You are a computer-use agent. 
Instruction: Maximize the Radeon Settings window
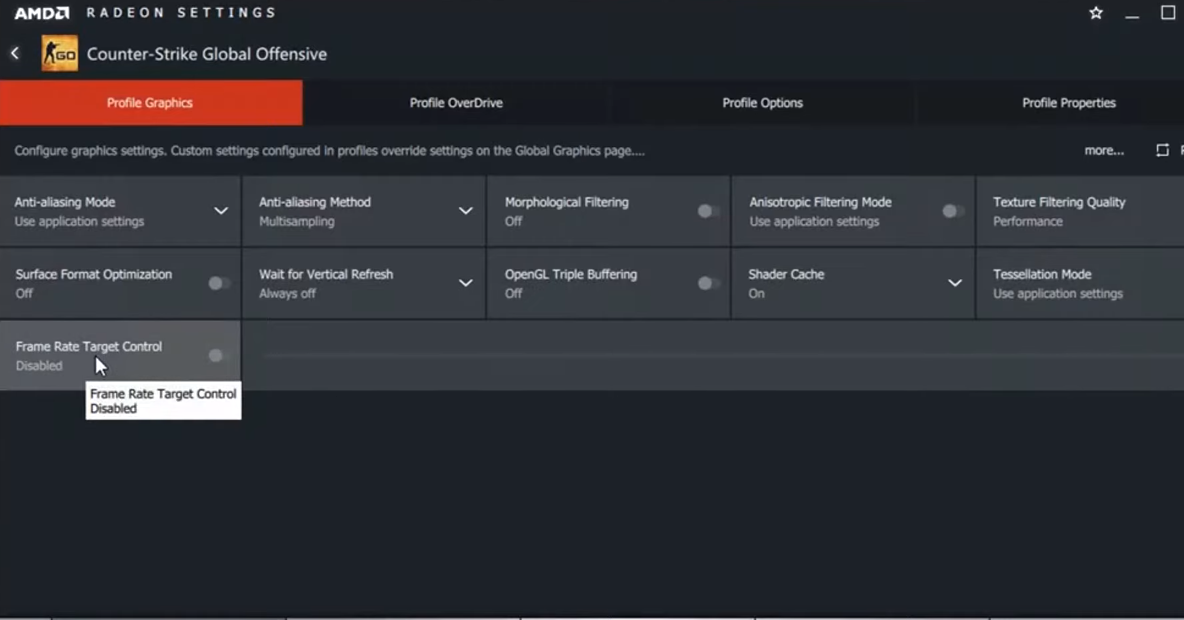(x=1167, y=13)
